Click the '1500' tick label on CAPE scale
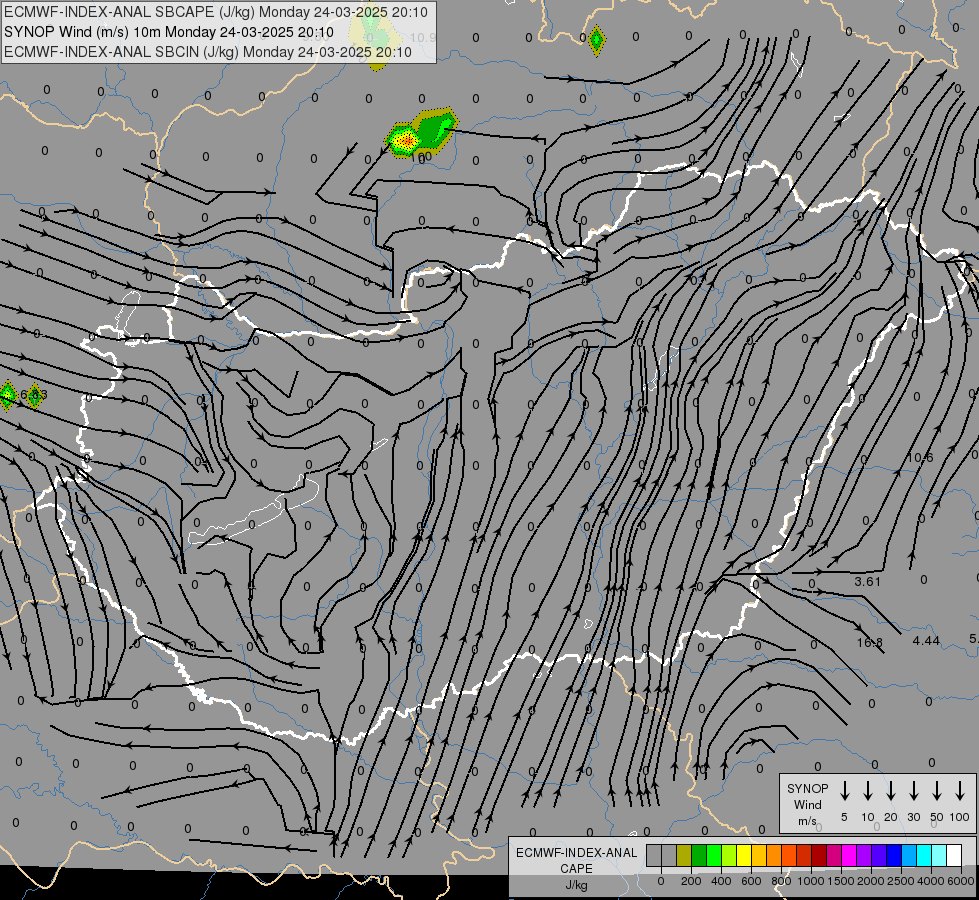The image size is (979, 900). 840,881
